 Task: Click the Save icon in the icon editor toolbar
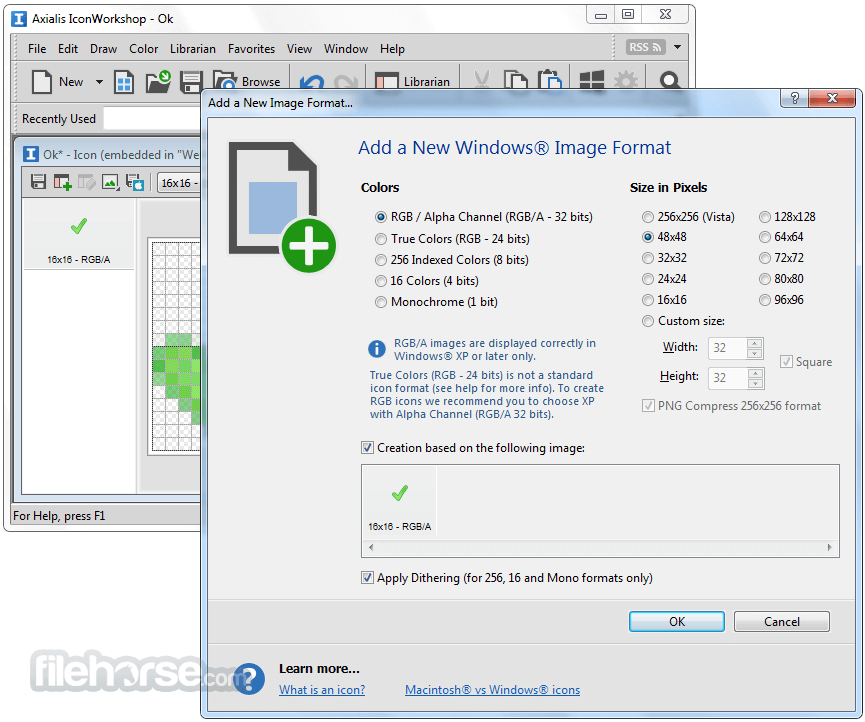click(39, 182)
